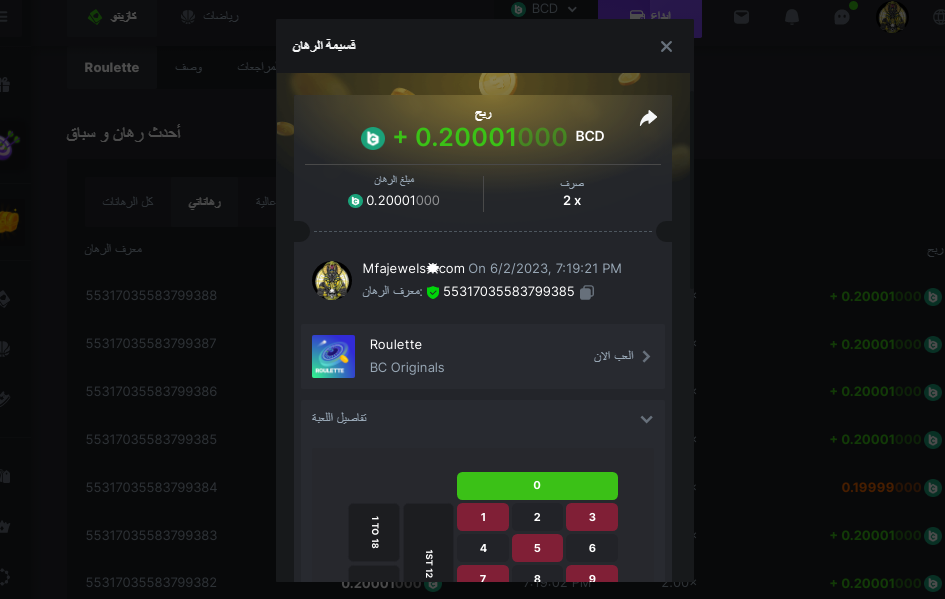Copy the bet ID to clipboard

click(586, 292)
